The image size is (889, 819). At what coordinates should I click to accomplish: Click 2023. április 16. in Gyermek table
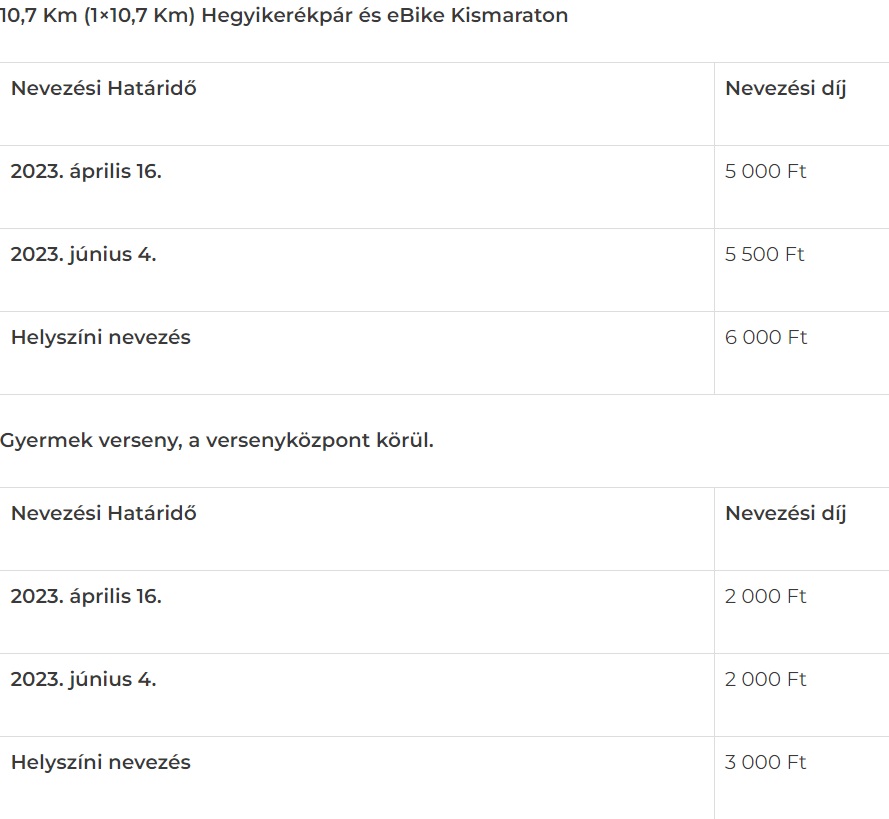coord(86,596)
